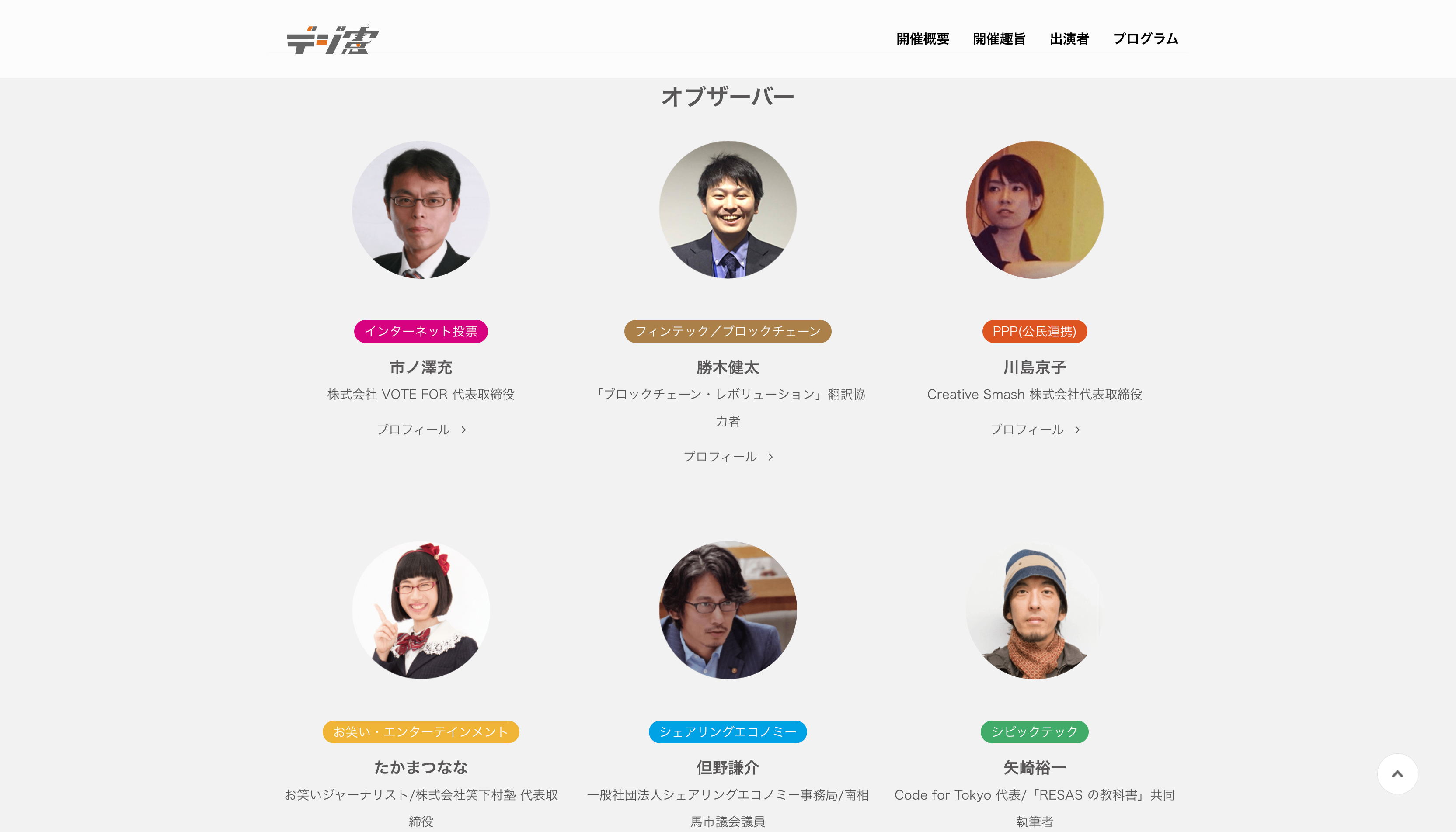Click たかまつなな's portrait thumbnail

(421, 610)
